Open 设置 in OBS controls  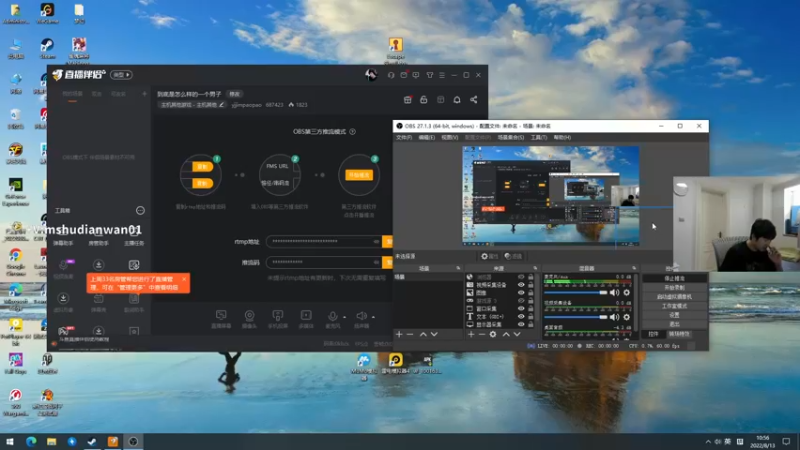pos(674,315)
